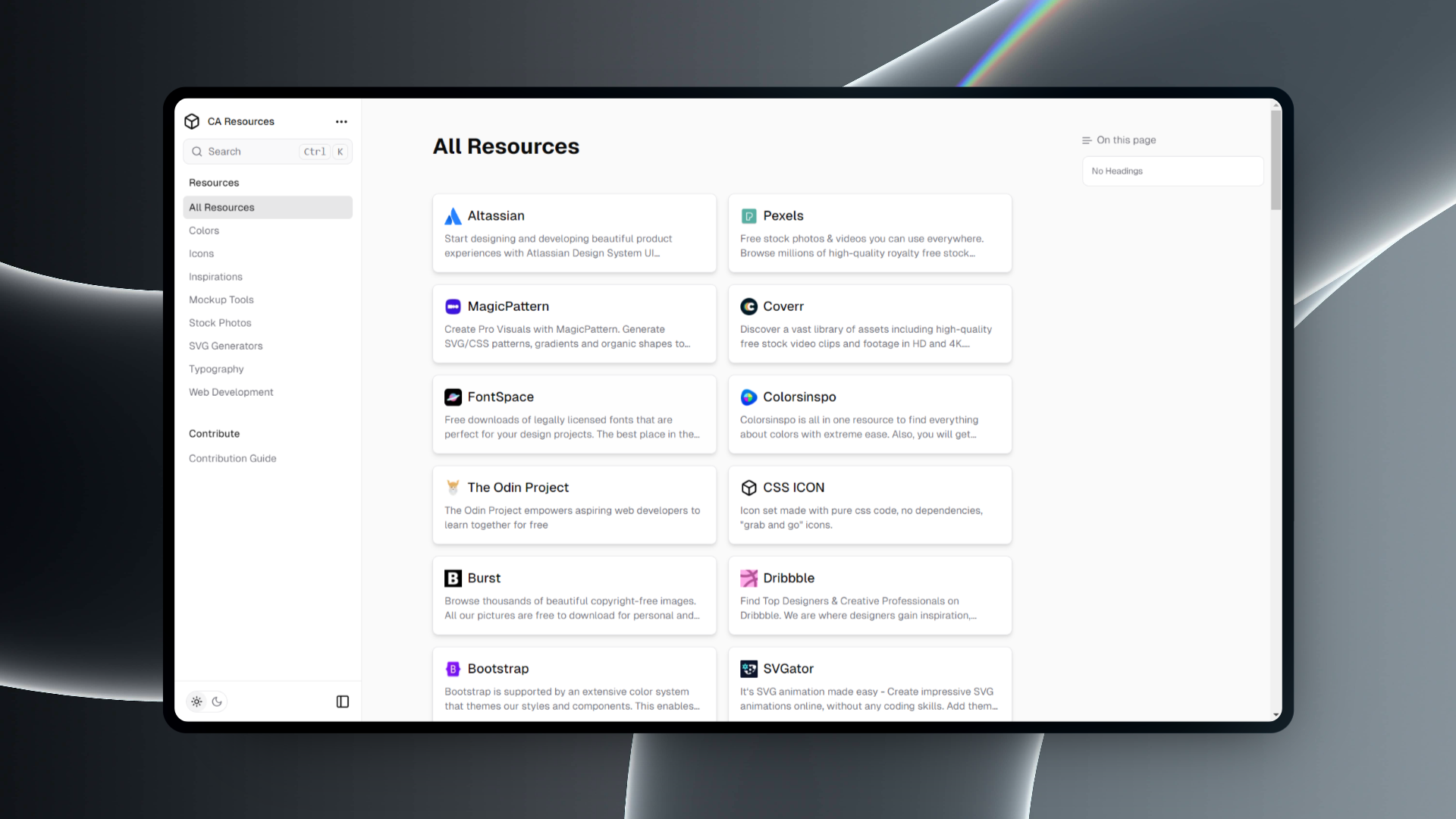Open The Odin Project card
This screenshot has height=819, width=1456.
pos(574,505)
